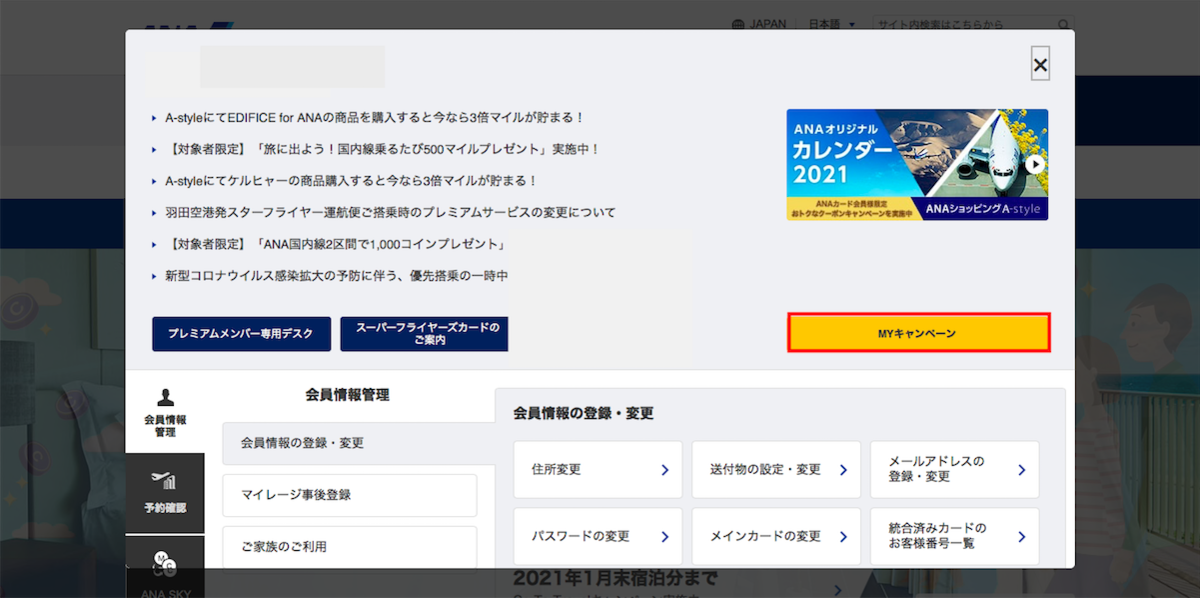Click the site search input field
The image size is (1200, 598).
pos(964,25)
